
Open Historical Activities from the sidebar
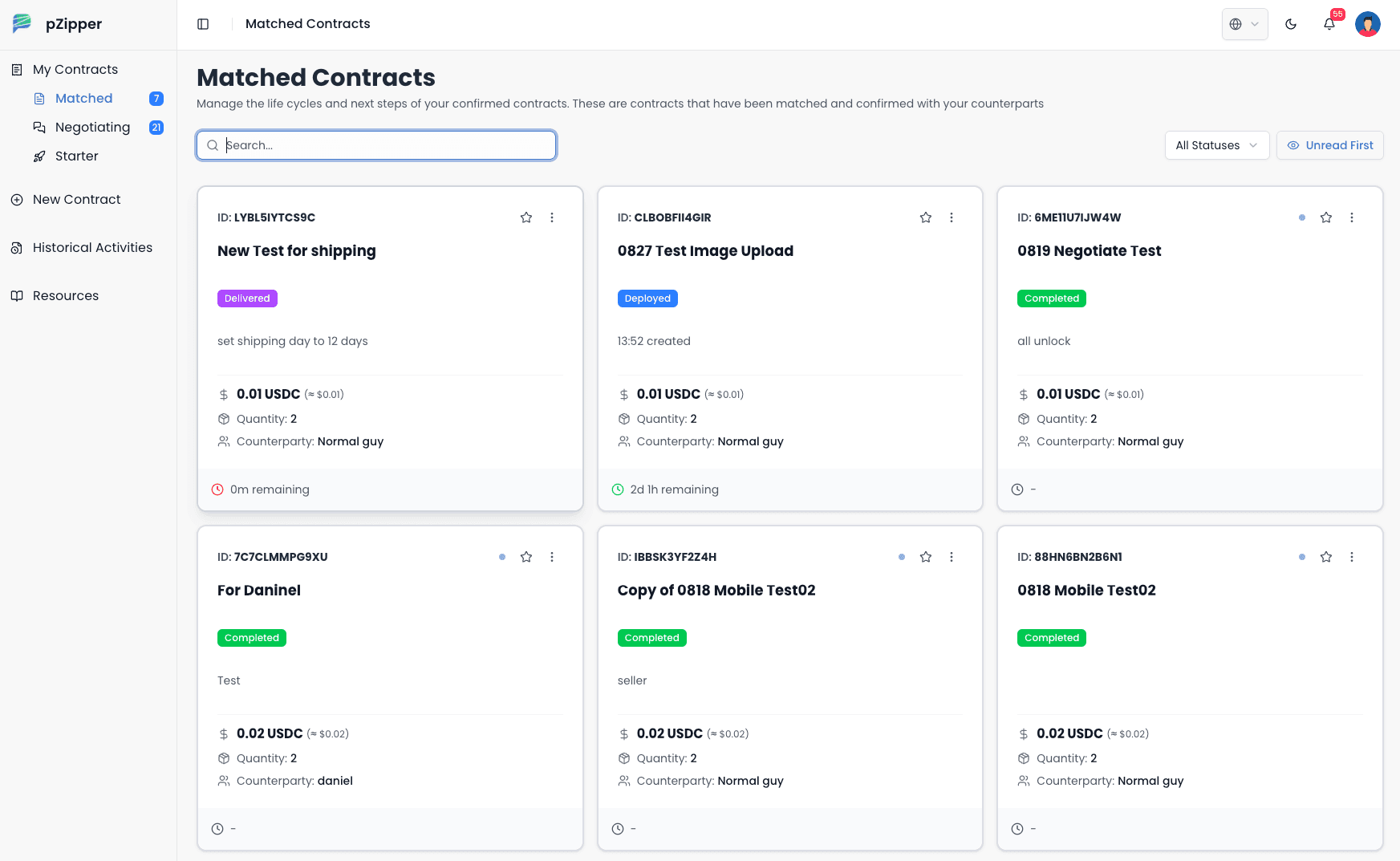tap(92, 247)
